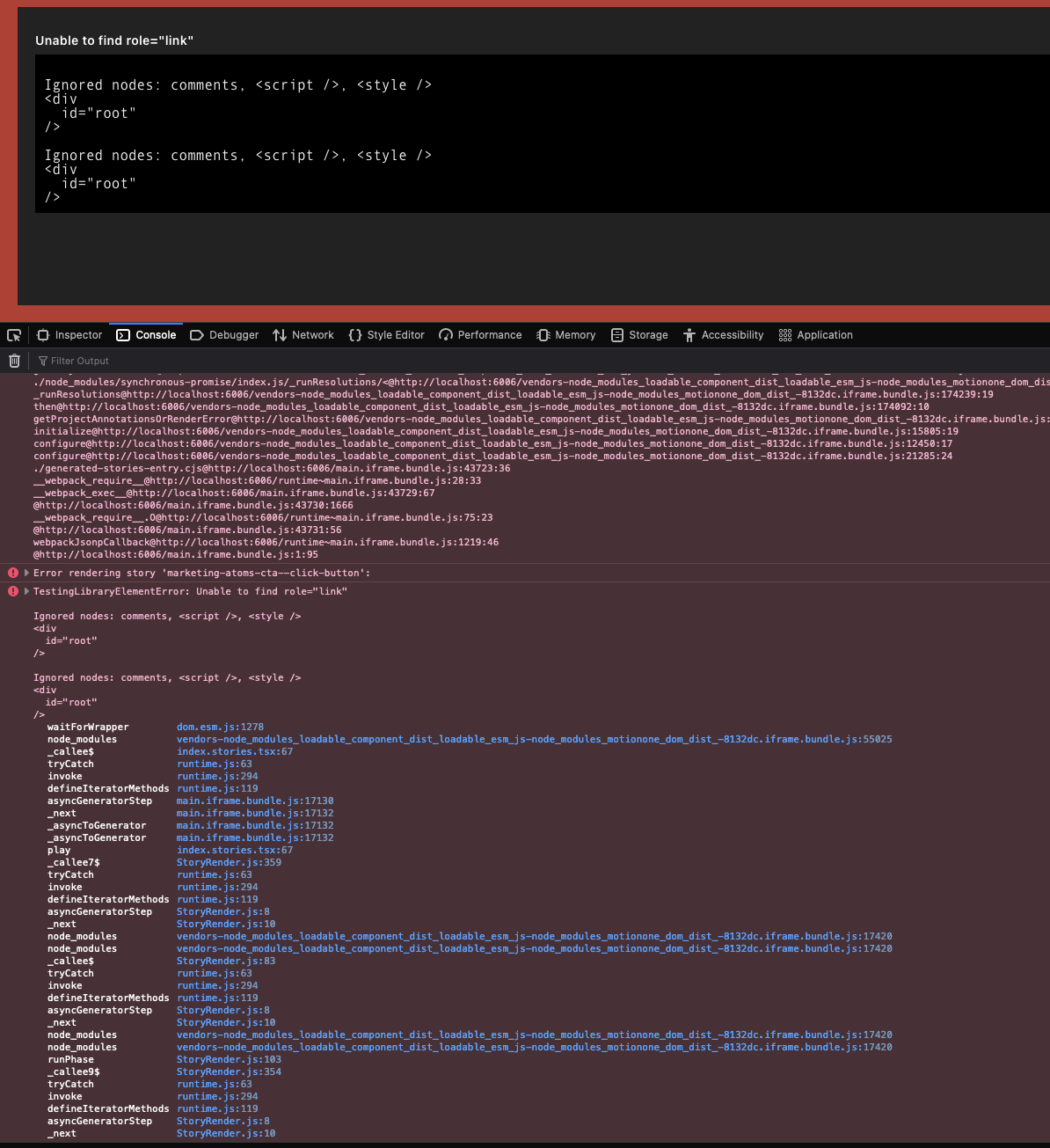
Task: Click error icon beside 'Error rendering story'
Action: 13,573
